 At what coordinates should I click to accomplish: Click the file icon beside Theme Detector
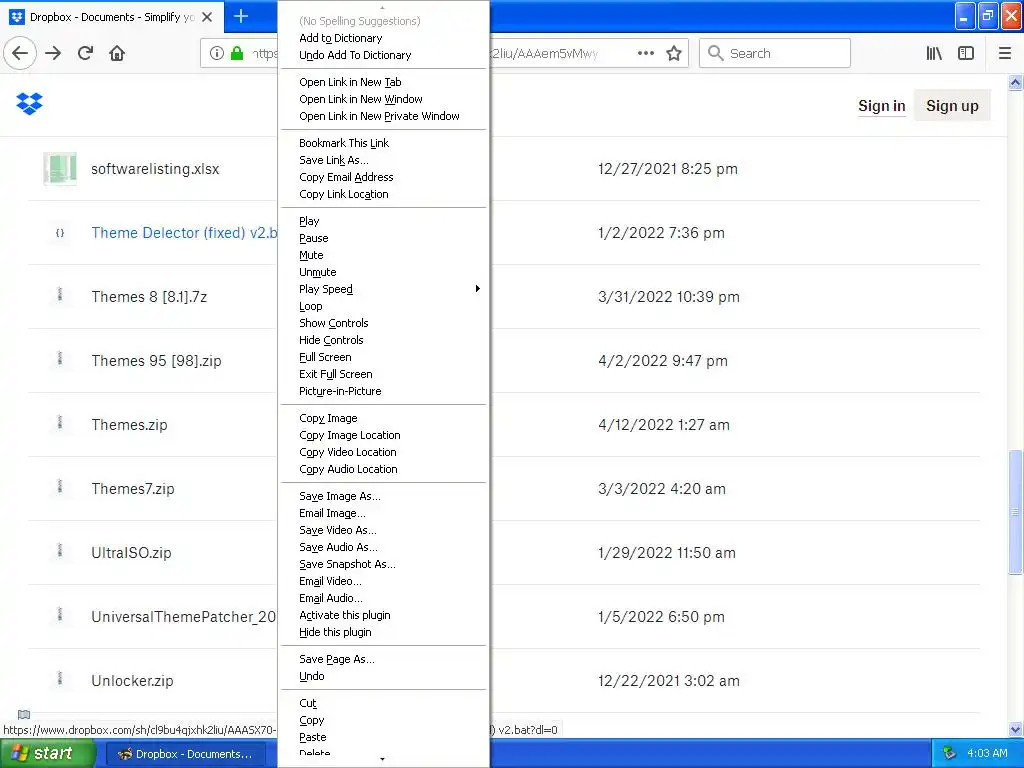click(60, 232)
